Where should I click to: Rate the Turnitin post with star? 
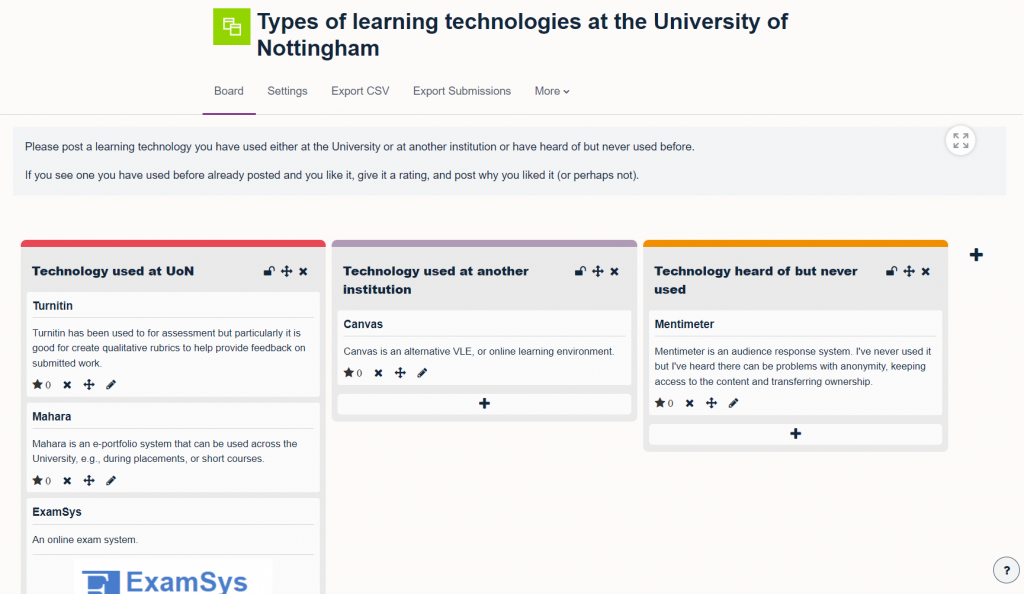point(38,384)
